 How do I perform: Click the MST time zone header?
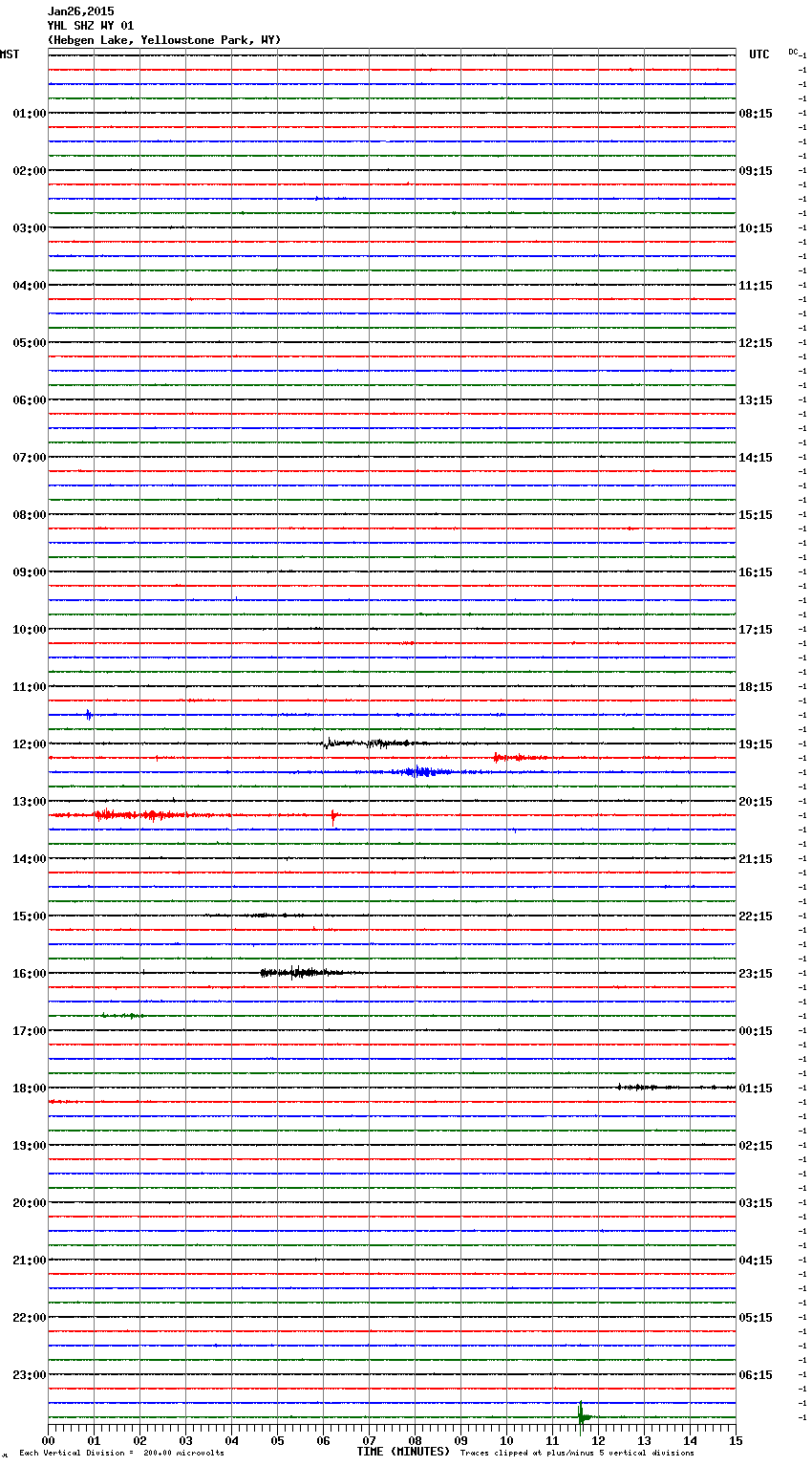pos(10,54)
